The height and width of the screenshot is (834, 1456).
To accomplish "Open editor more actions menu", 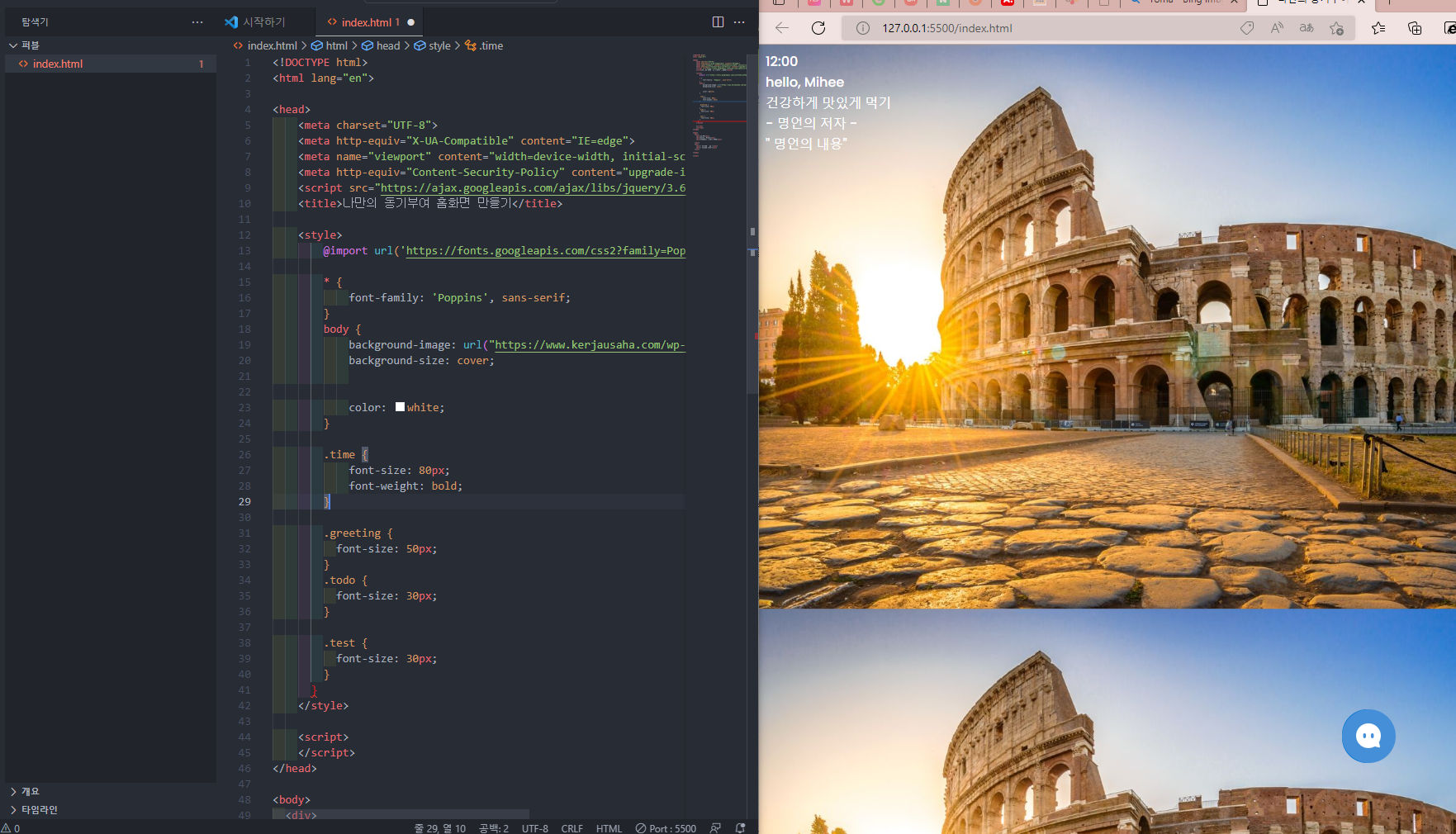I will click(x=739, y=22).
